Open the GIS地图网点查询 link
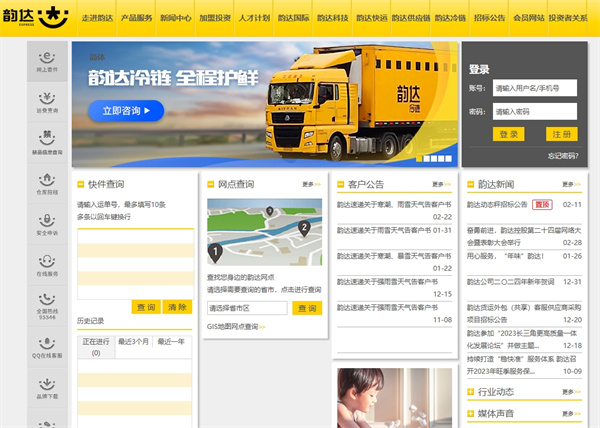The image size is (600, 428). pyautogui.click(x=236, y=327)
